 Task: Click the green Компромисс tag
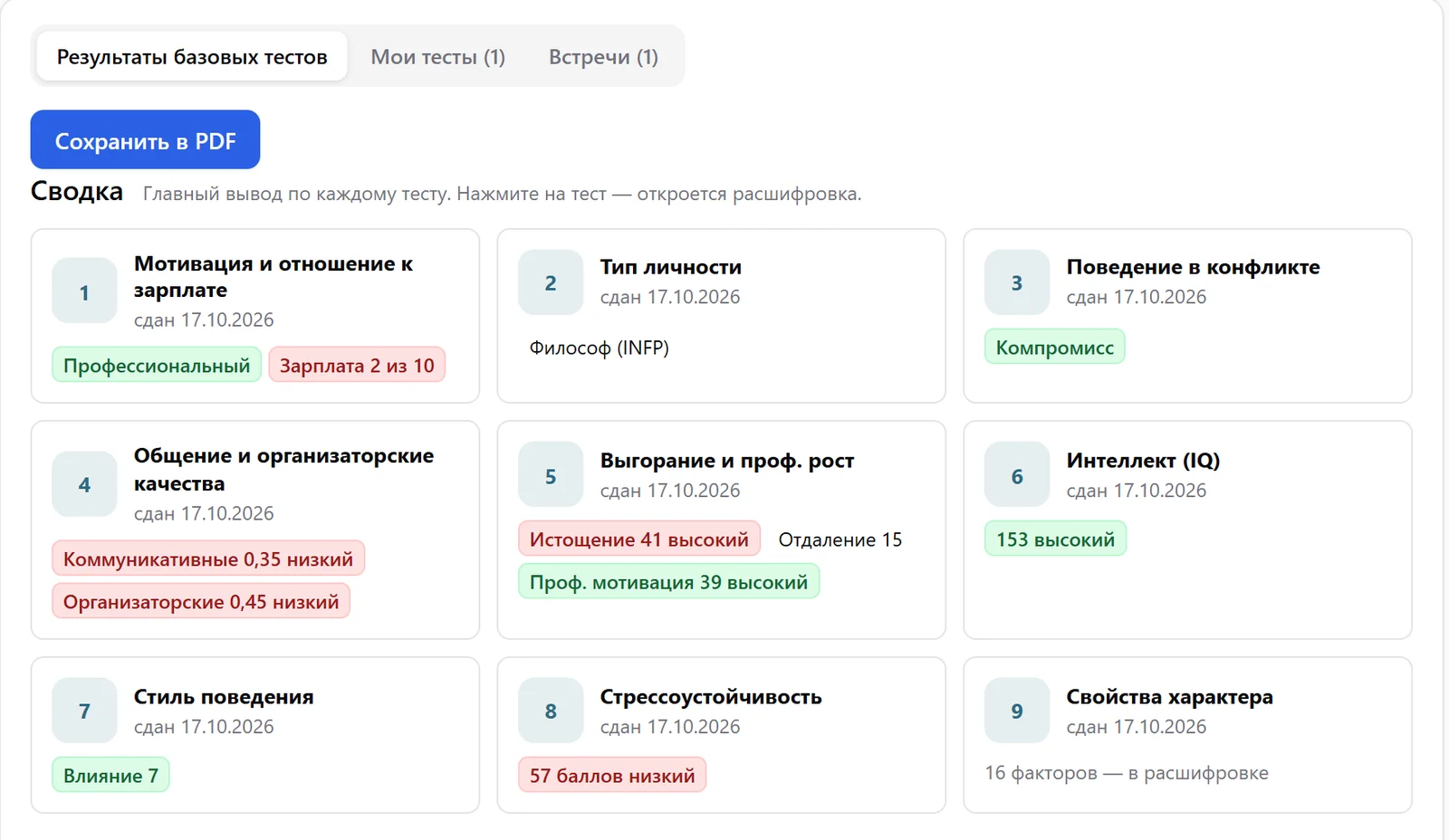point(1055,347)
